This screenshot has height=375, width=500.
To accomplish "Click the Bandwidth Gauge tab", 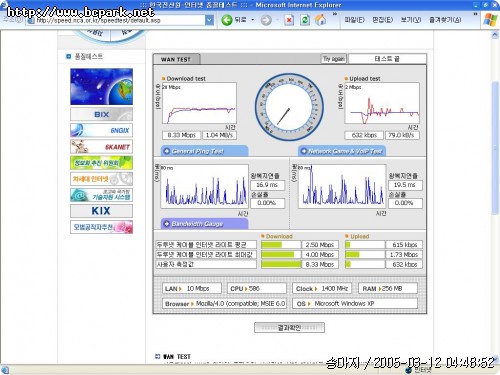I will coord(204,224).
